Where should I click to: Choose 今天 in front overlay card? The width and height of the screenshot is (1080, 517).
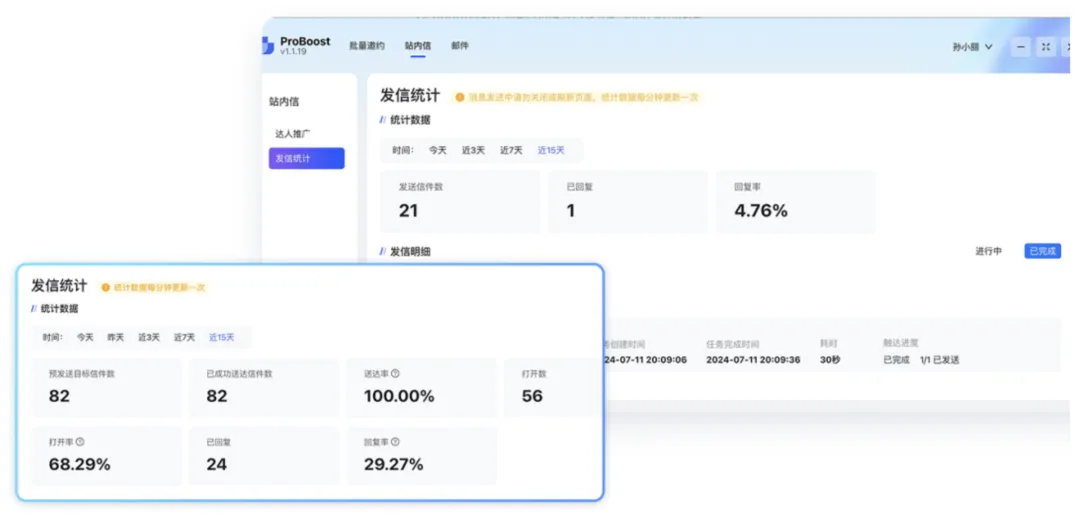coord(85,337)
